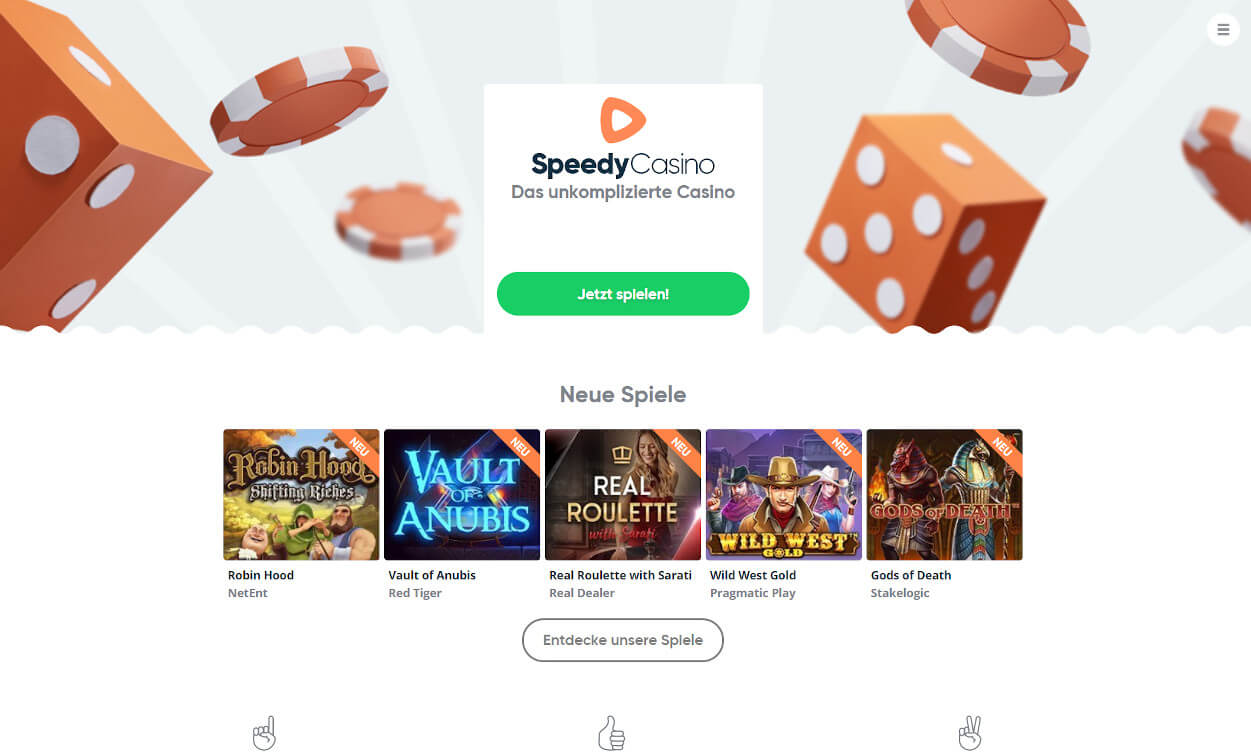The image size is (1251, 752).
Task: Open the Gods of Death game thumbnail
Action: click(945, 495)
